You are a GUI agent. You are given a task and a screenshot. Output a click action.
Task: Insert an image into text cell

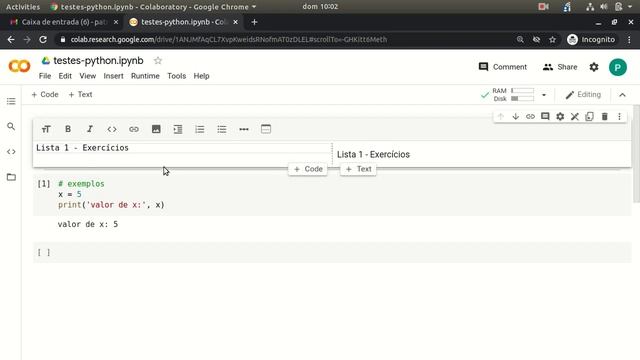tap(156, 129)
